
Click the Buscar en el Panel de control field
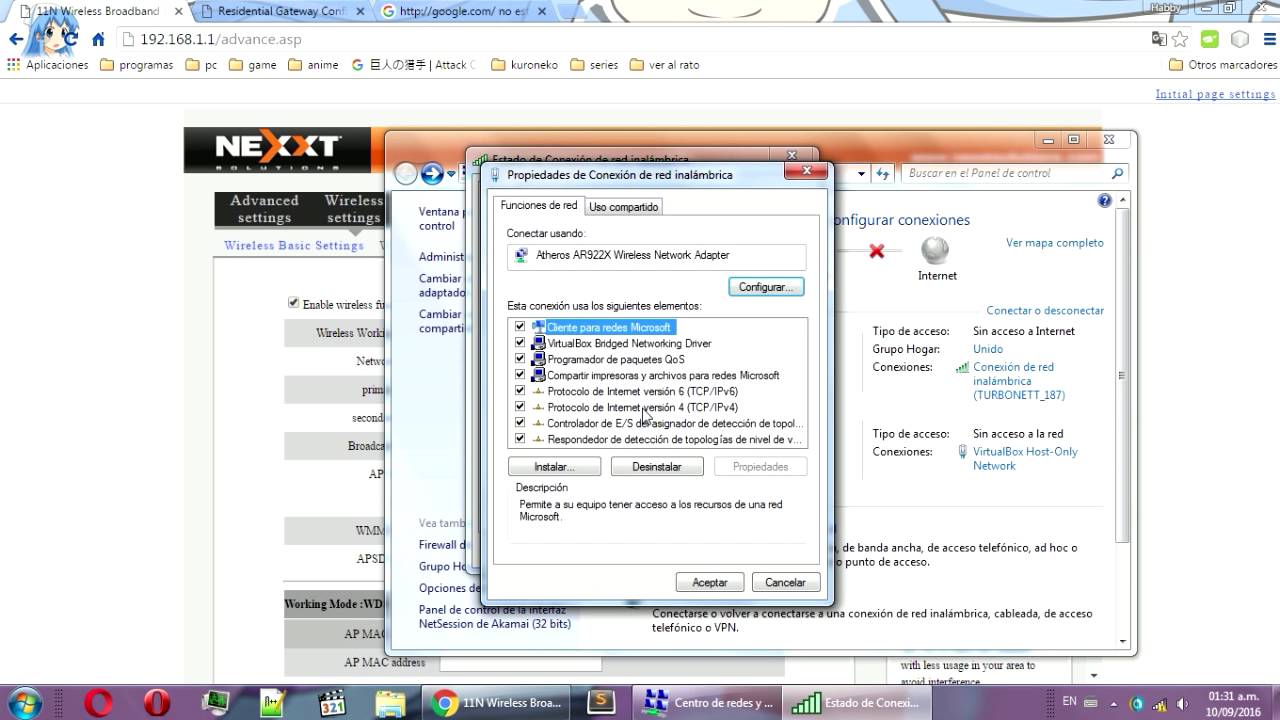(1016, 173)
